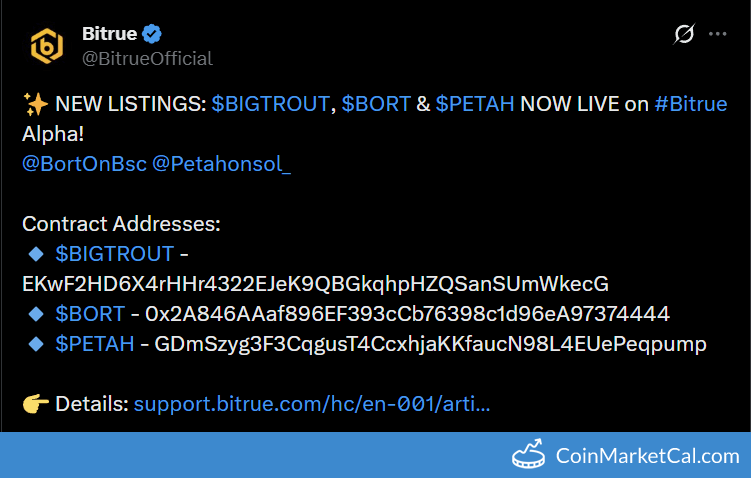Click $PETAH next to contract address
This screenshot has width=751, height=478.
(x=96, y=344)
